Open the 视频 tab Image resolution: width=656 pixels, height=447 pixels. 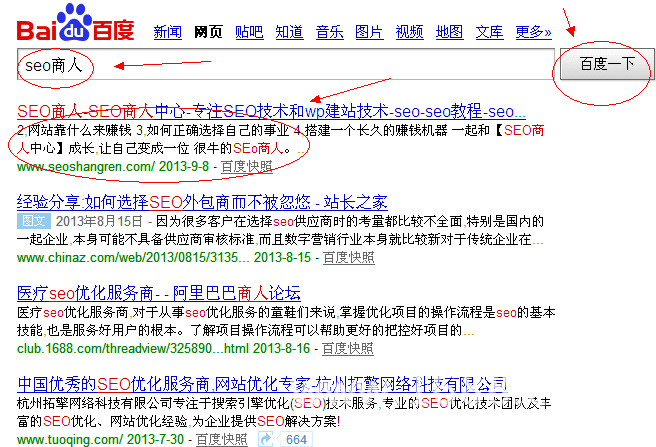pos(410,32)
